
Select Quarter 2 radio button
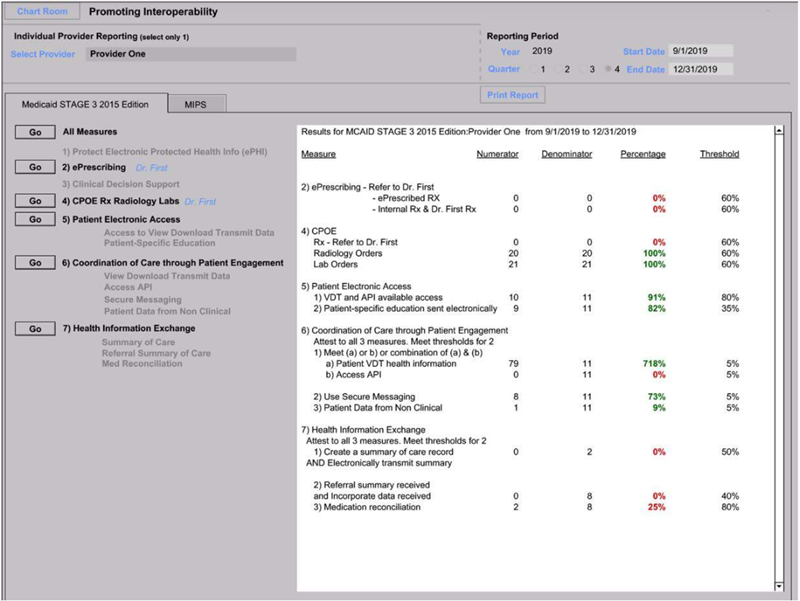pyautogui.click(x=558, y=70)
